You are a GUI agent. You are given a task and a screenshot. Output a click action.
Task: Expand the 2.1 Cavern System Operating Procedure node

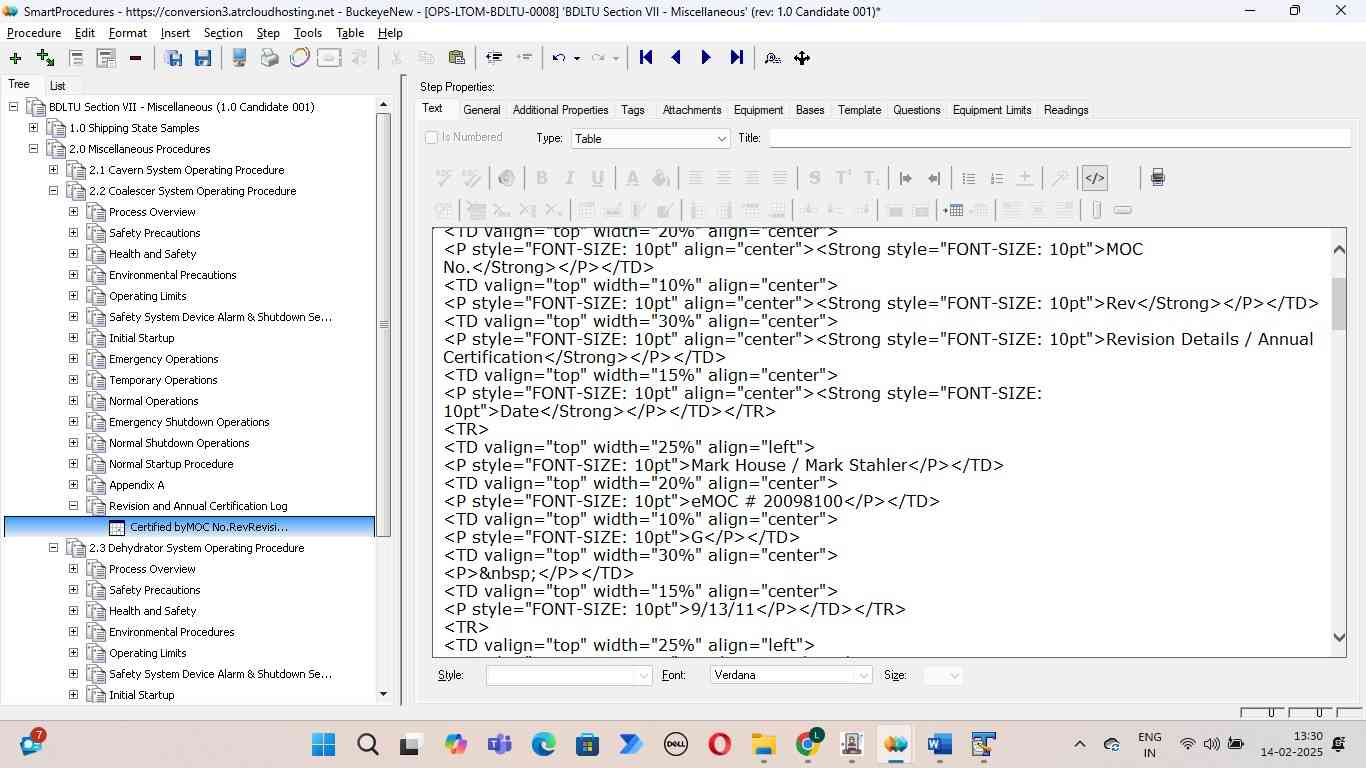coord(53,170)
